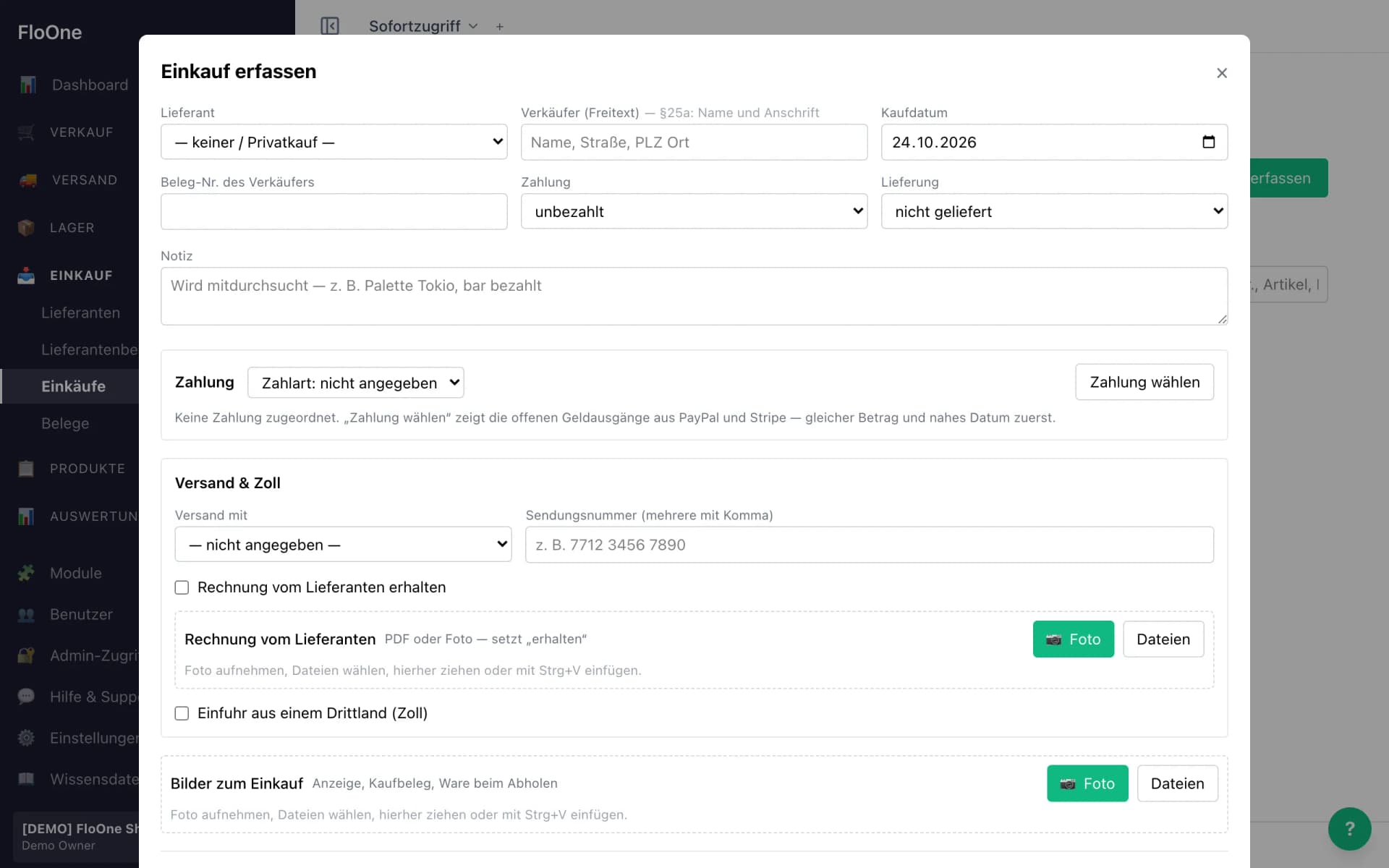The image size is (1389, 868).
Task: Open the Zahlung status dropdown showing unbezahlt
Action: [x=694, y=211]
